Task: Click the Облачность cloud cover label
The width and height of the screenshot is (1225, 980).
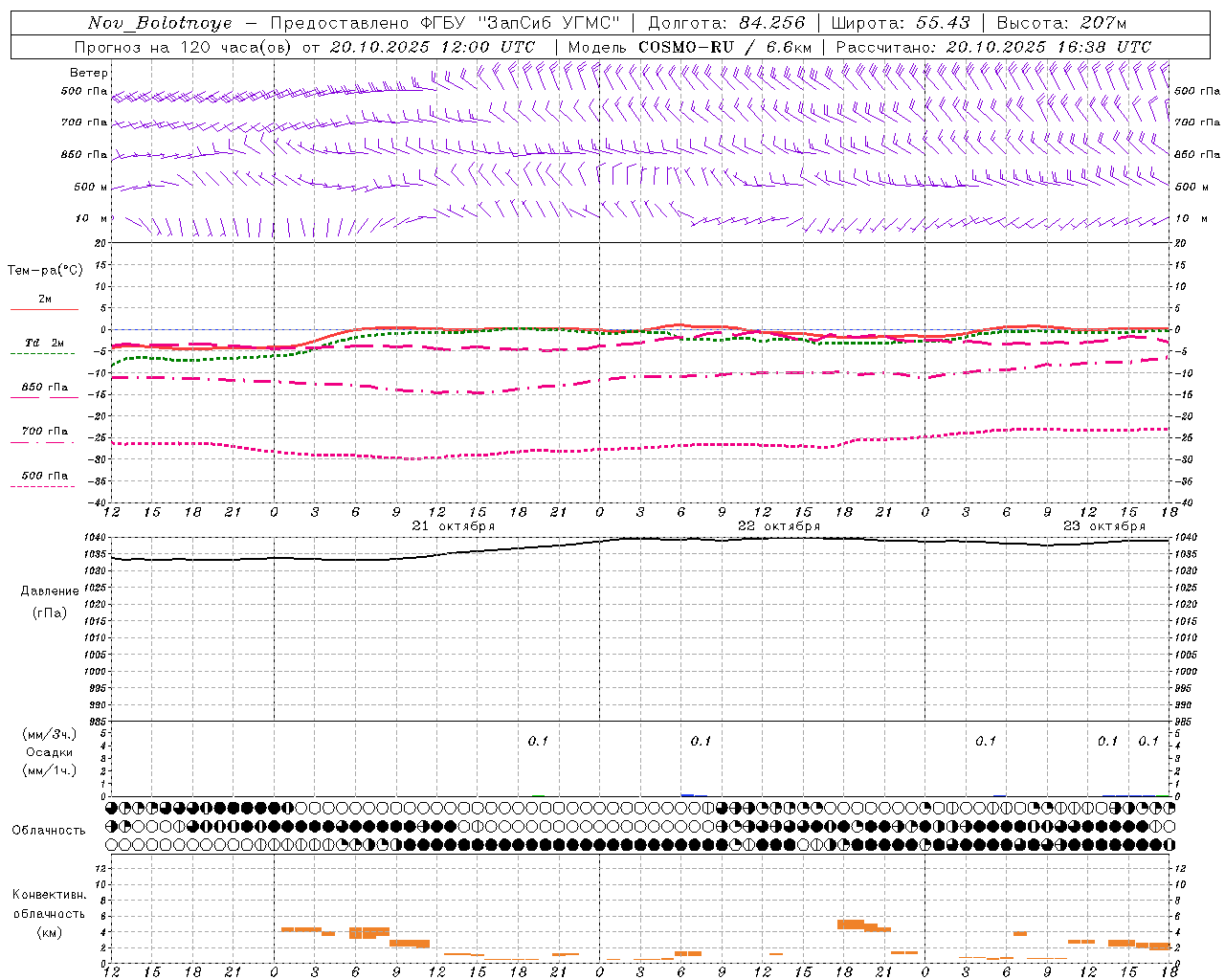Action: tap(49, 831)
